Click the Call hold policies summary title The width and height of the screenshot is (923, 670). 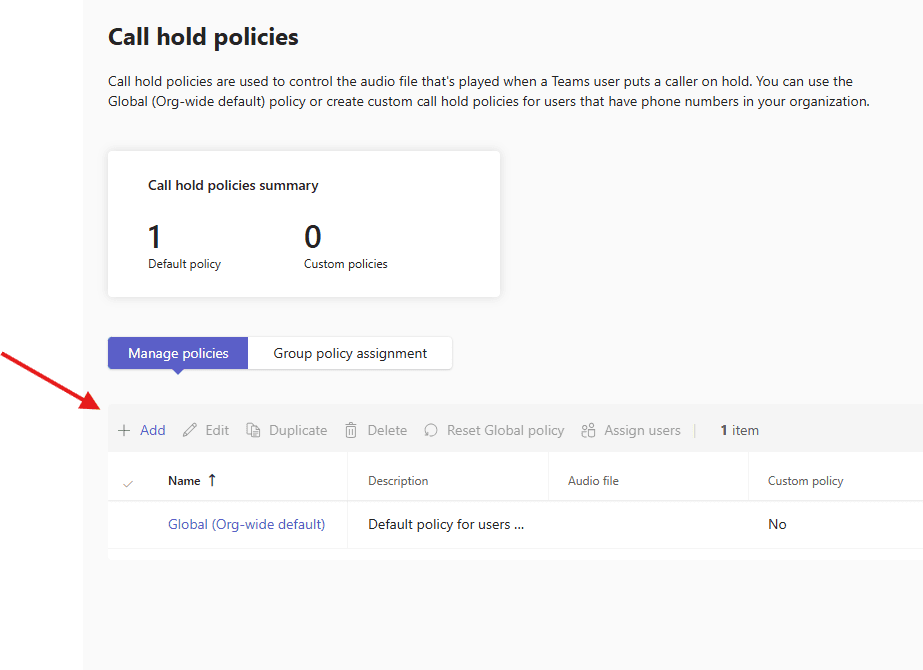233,185
